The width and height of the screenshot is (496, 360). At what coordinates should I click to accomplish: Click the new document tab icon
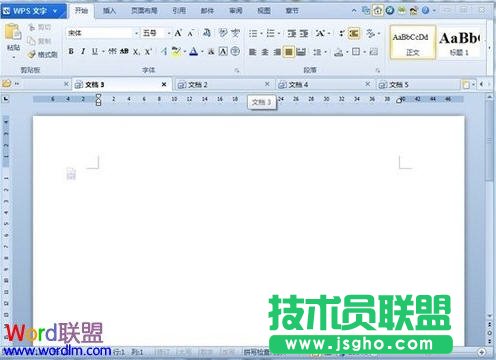(466, 85)
